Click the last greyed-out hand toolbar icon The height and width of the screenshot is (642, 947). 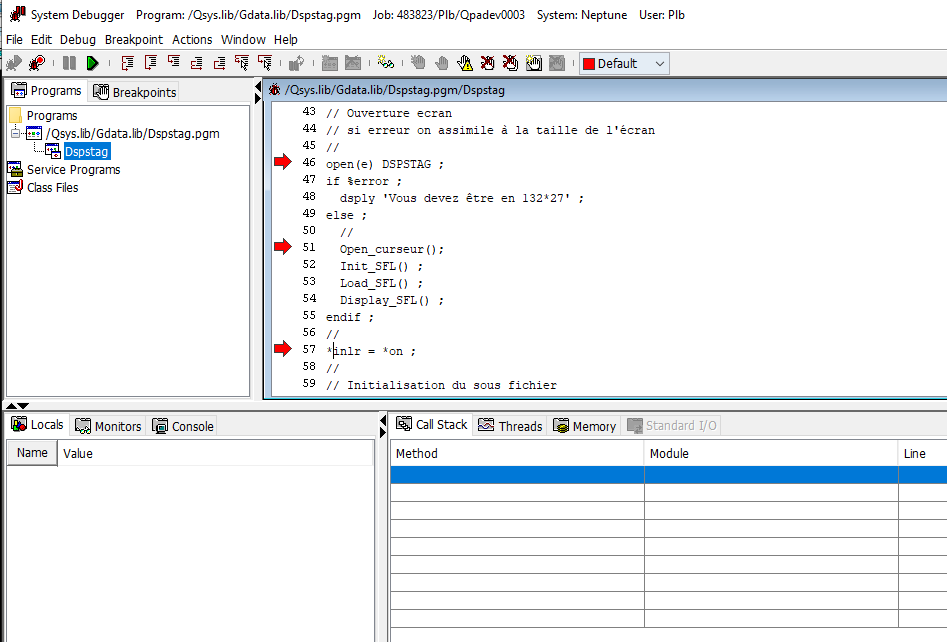pos(557,63)
